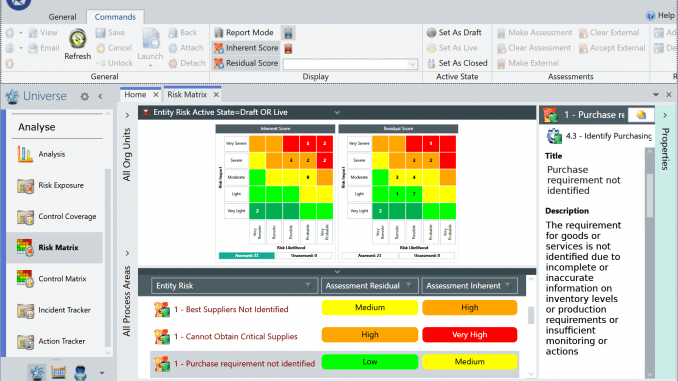Screen dimensions: 678x381
Task: Expand the All Org Units side panel
Action: tap(127, 115)
